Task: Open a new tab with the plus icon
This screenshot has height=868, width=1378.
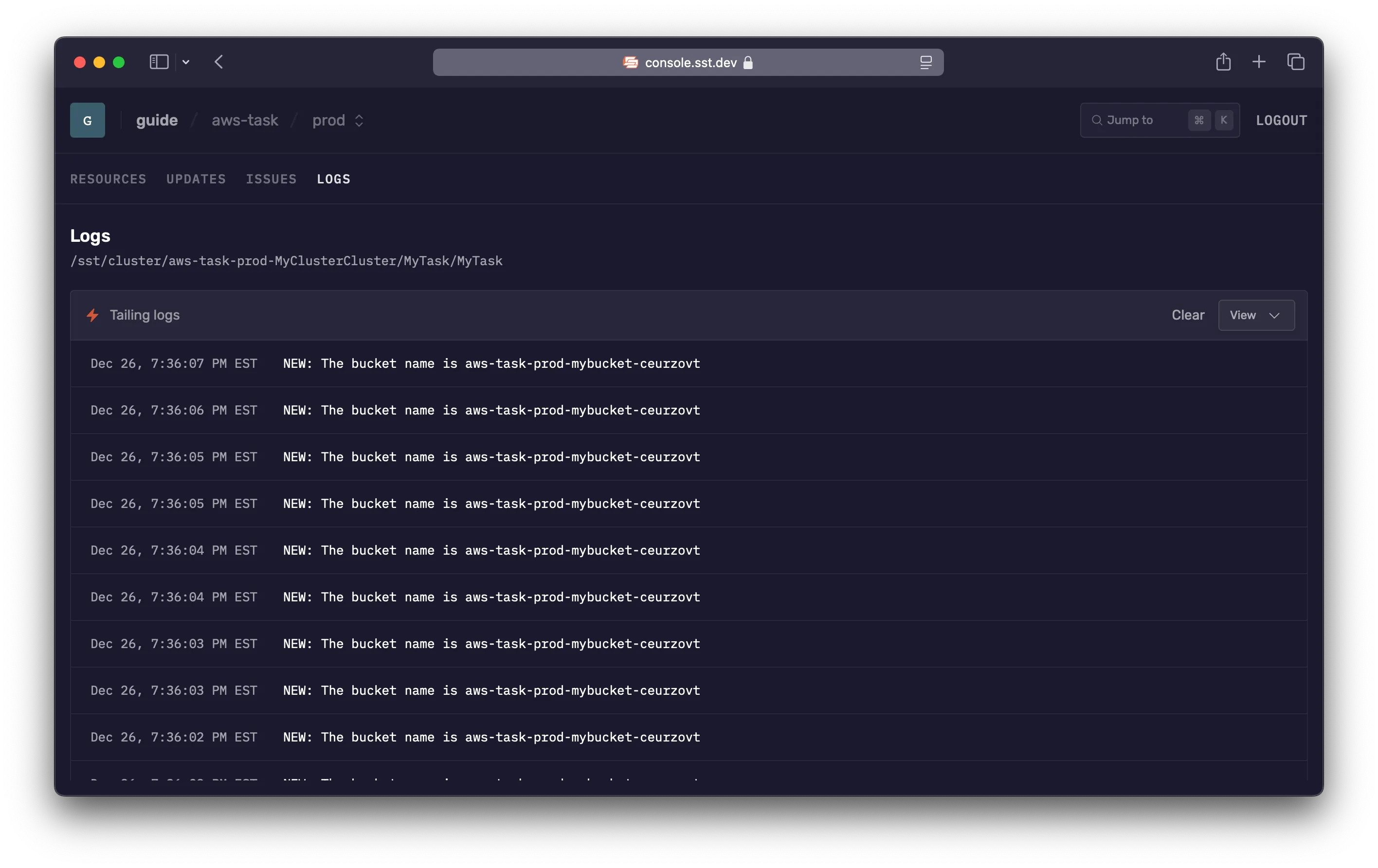Action: 1259,62
